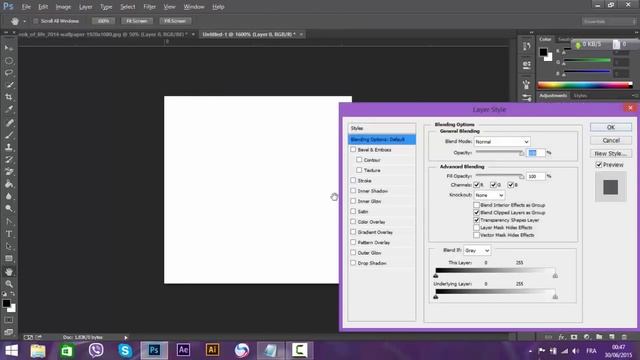Click the Fill Opacity slider track
640x360 pixels.
500,176
